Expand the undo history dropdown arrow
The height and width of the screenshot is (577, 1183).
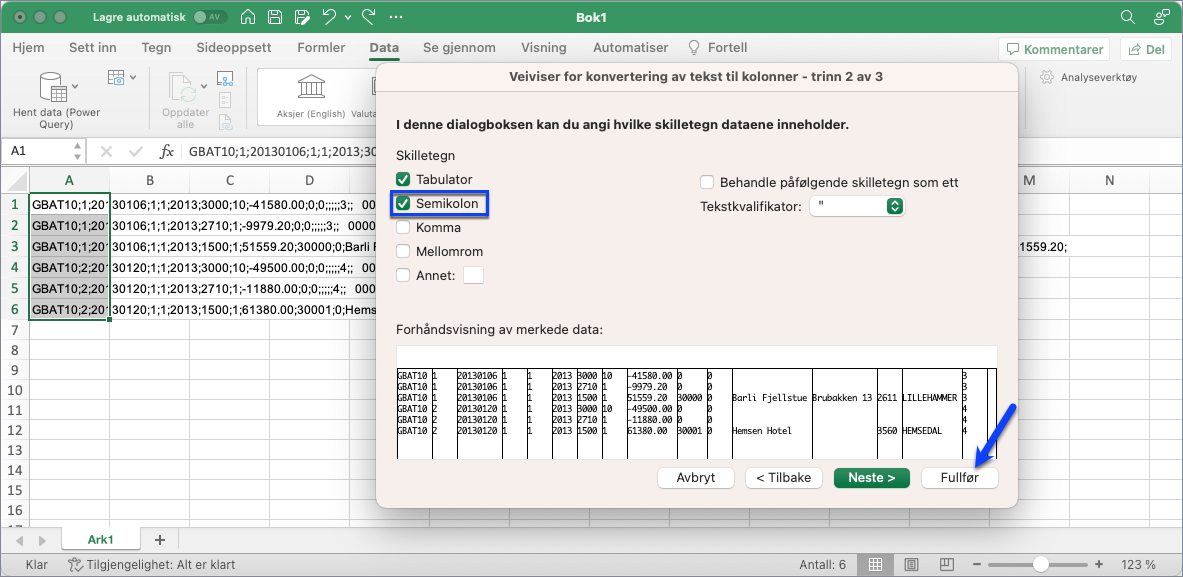[347, 17]
